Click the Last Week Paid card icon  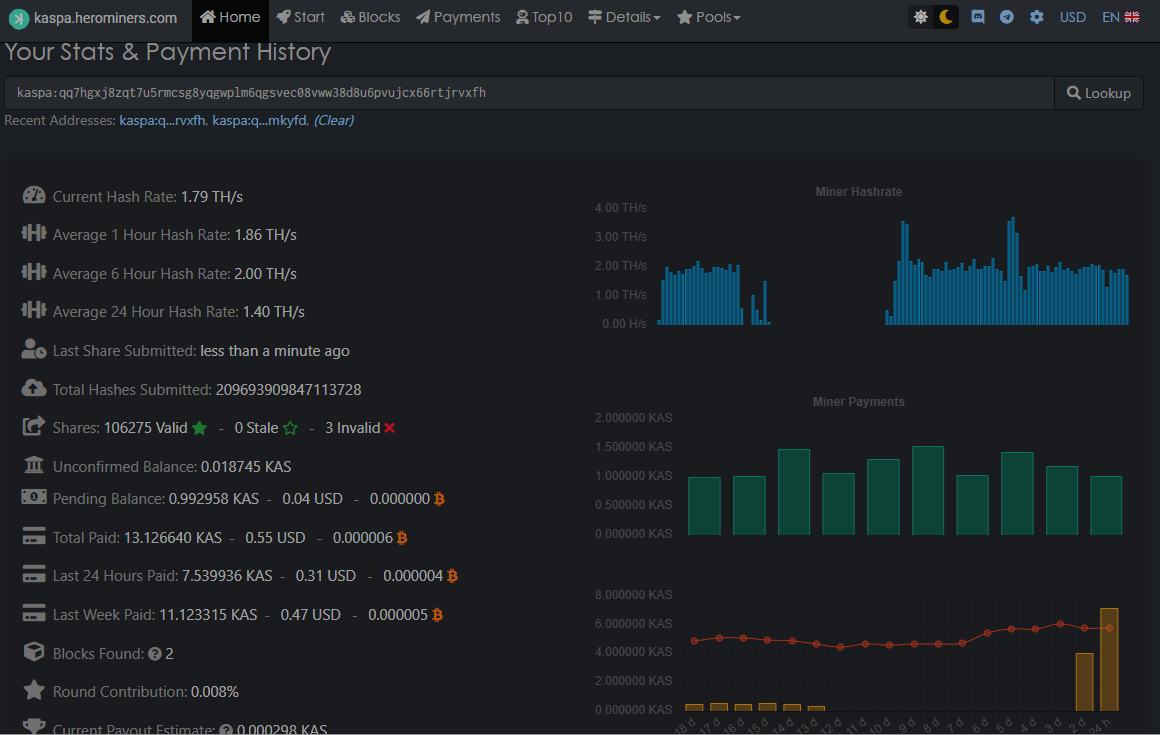pos(33,613)
